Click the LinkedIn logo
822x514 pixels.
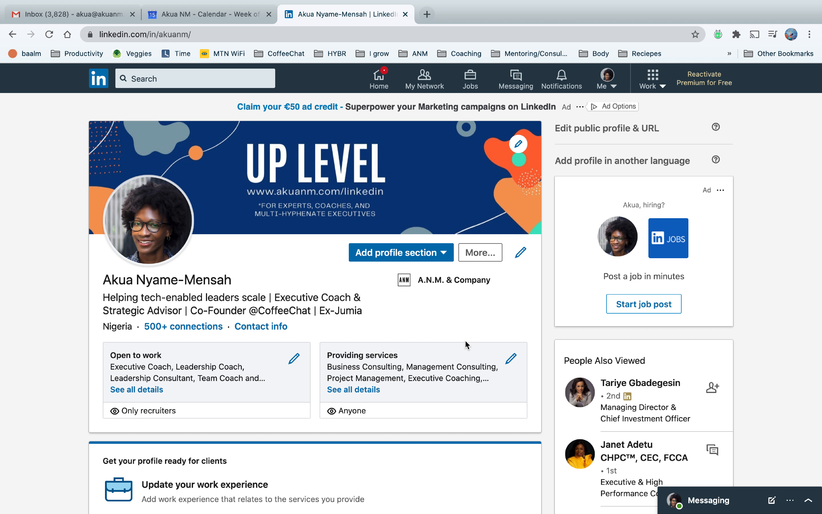[99, 78]
